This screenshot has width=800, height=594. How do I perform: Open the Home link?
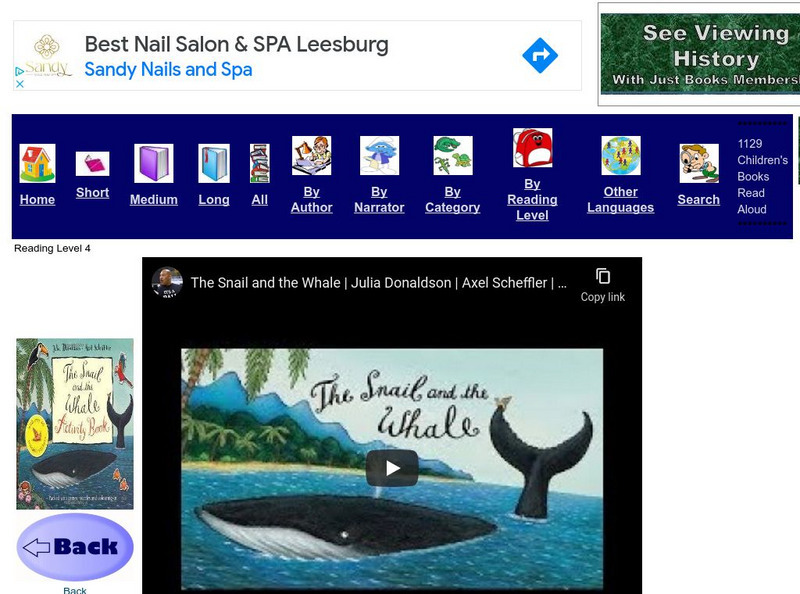[37, 200]
